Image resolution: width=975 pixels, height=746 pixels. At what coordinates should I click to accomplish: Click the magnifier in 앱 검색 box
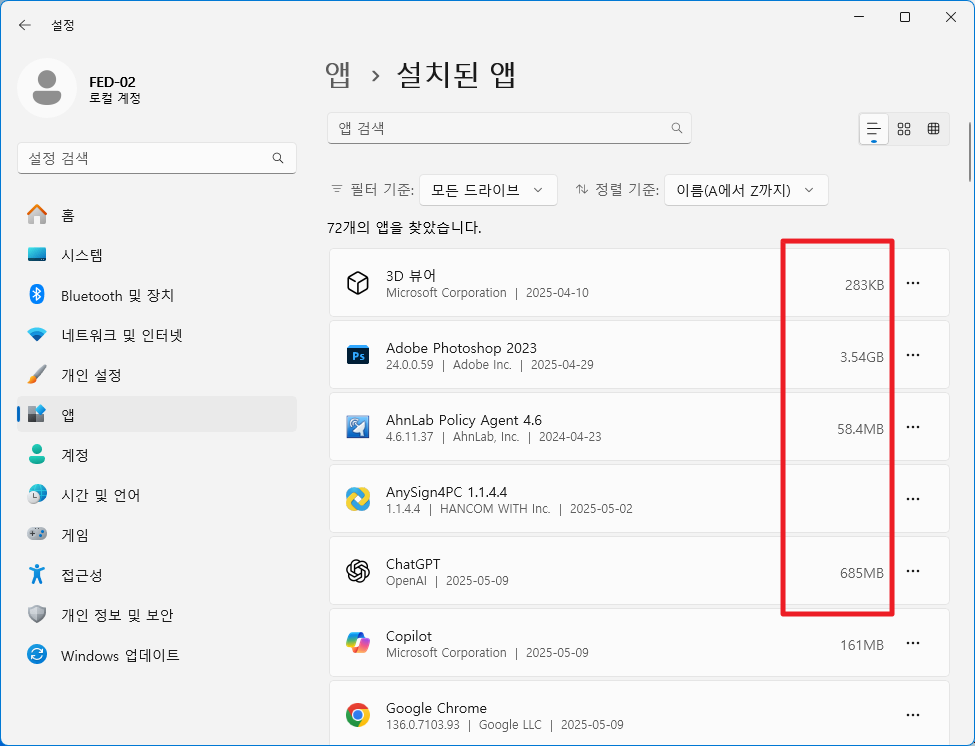677,128
